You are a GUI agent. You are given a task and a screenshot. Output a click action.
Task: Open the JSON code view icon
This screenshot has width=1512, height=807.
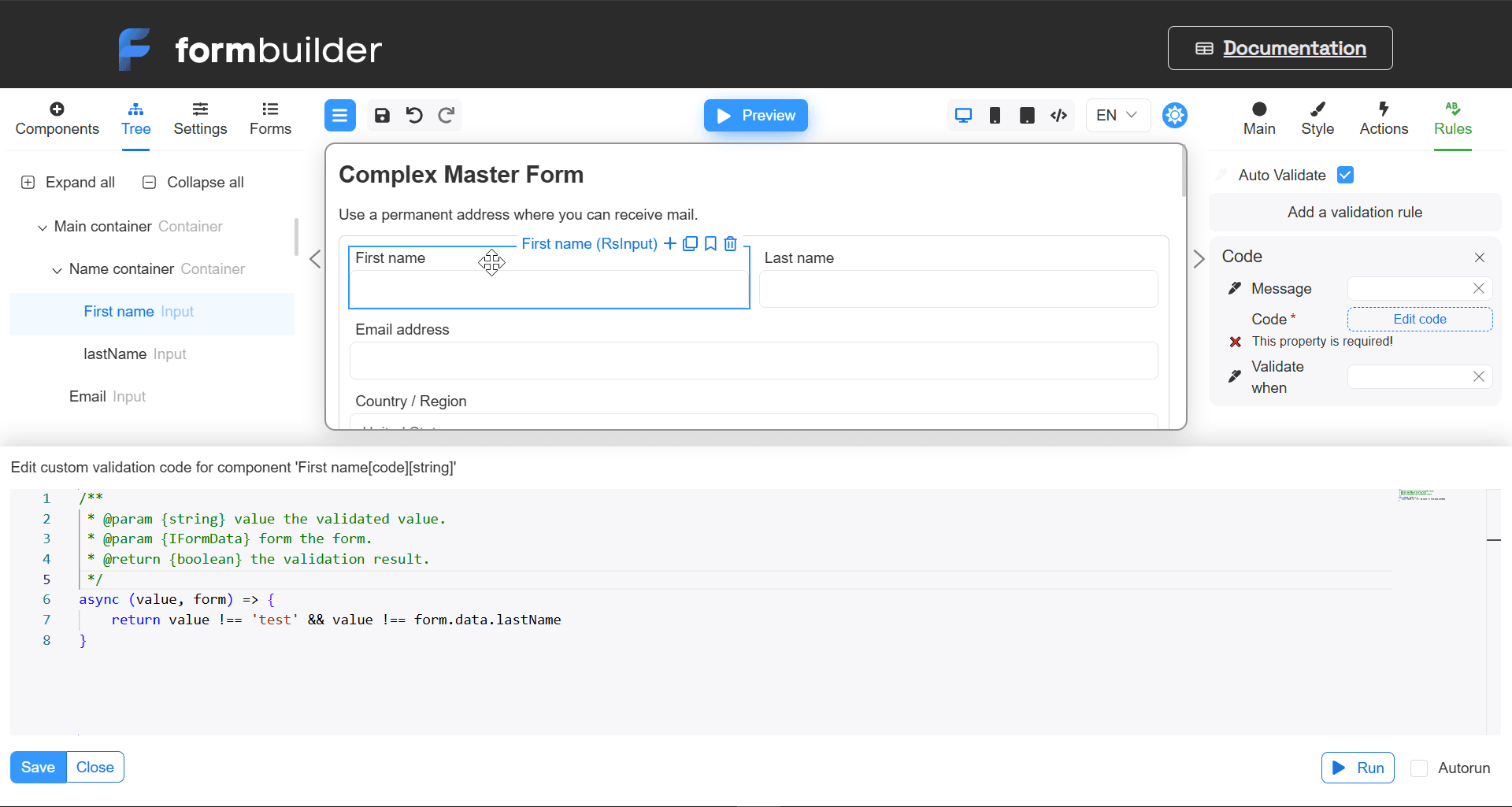click(x=1059, y=116)
